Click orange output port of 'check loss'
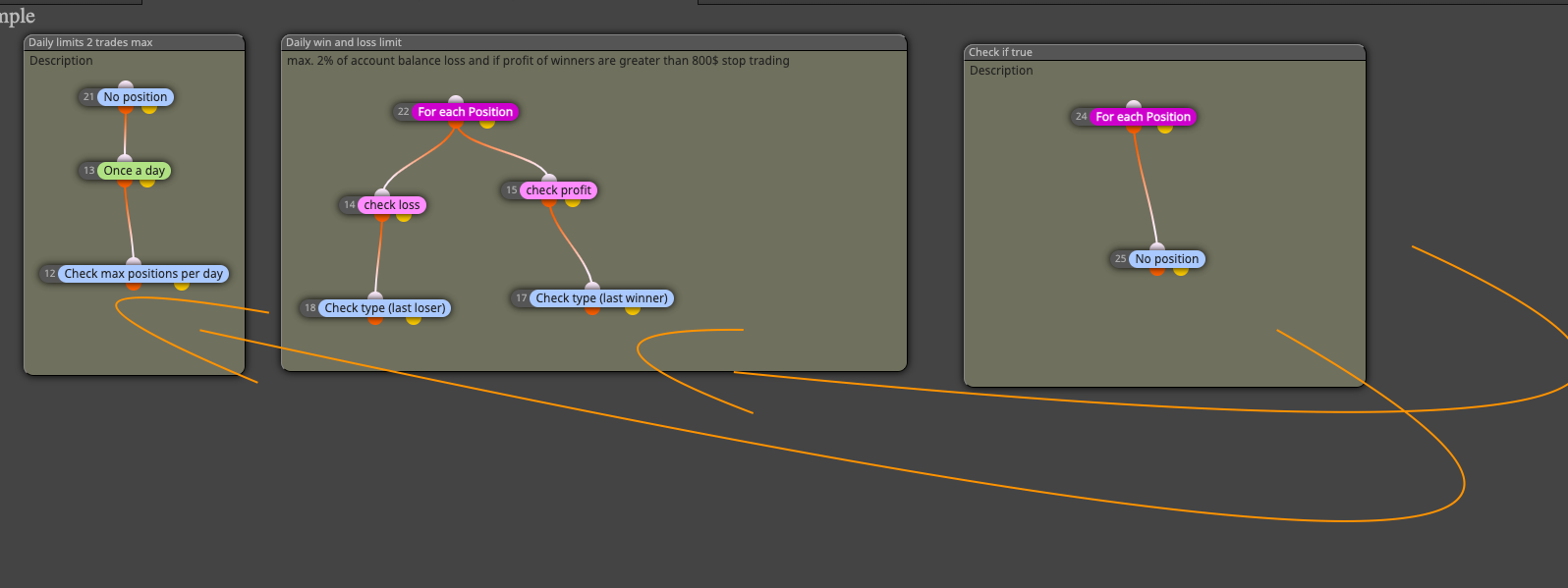1568x588 pixels. pyautogui.click(x=382, y=217)
